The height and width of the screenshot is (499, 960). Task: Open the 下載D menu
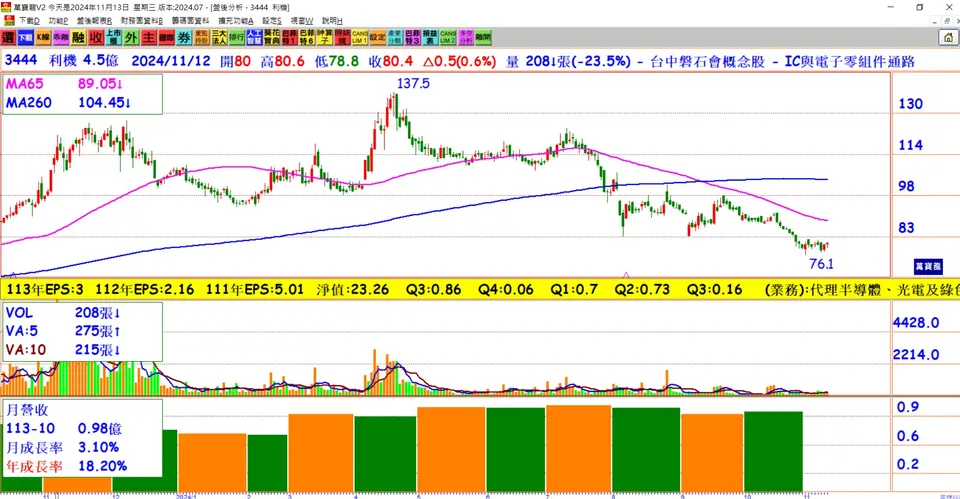(x=29, y=21)
